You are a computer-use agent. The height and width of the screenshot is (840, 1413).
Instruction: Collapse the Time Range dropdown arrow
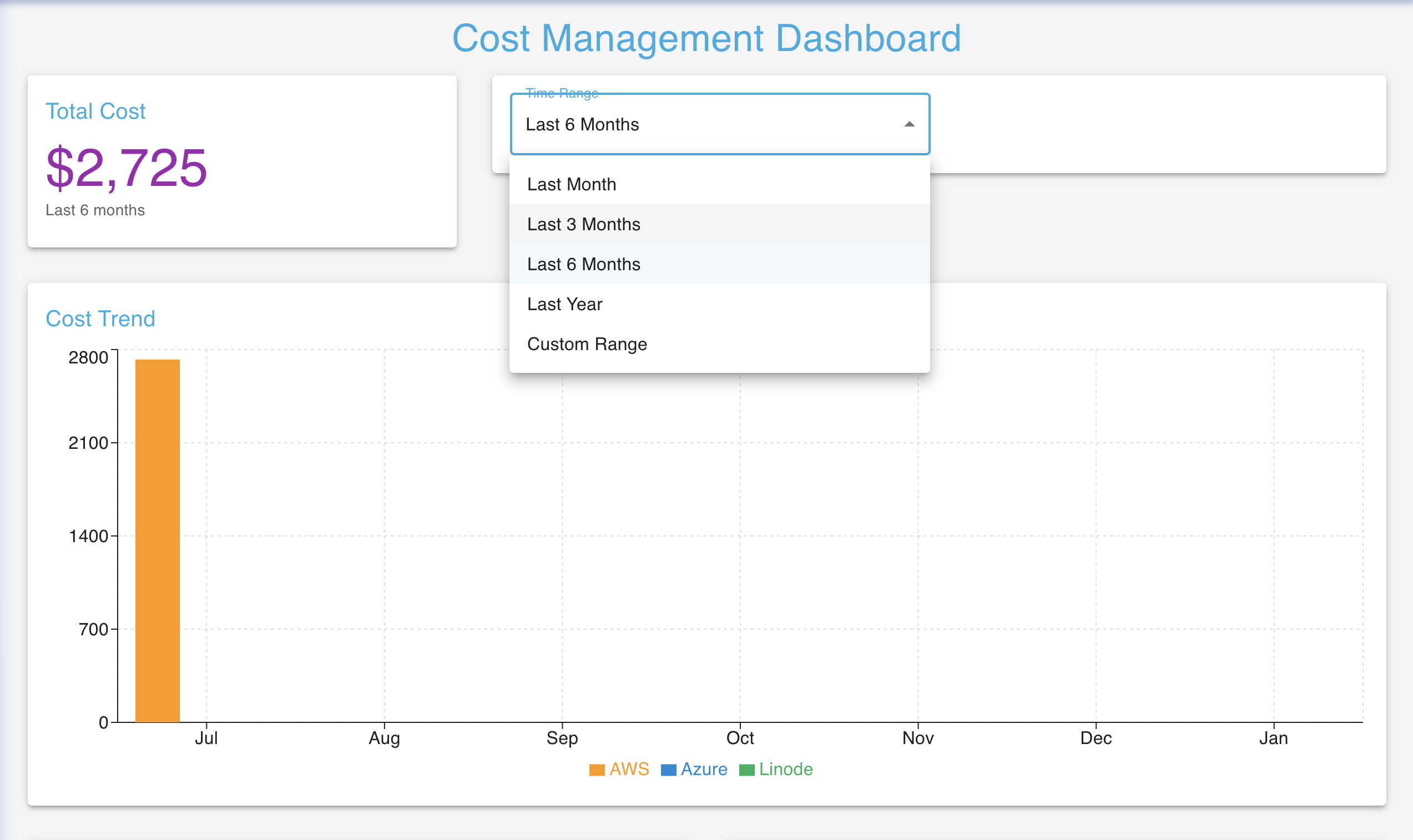pyautogui.click(x=909, y=124)
